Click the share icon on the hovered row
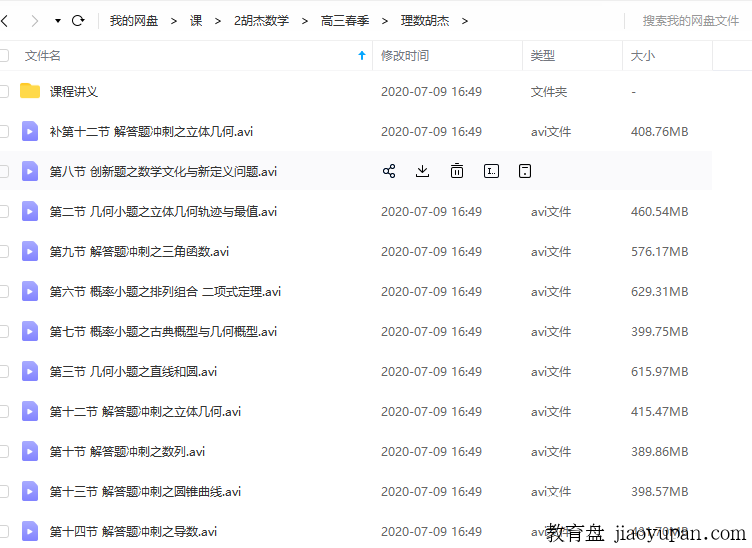Image resolution: width=752 pixels, height=548 pixels. 389,171
